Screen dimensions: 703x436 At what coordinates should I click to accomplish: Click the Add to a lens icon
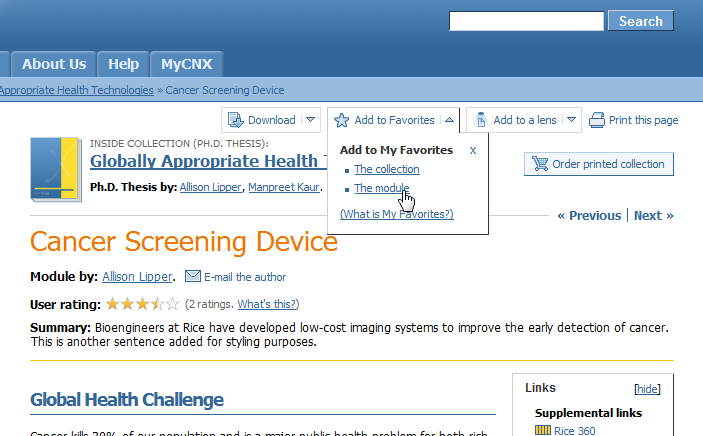[481, 120]
